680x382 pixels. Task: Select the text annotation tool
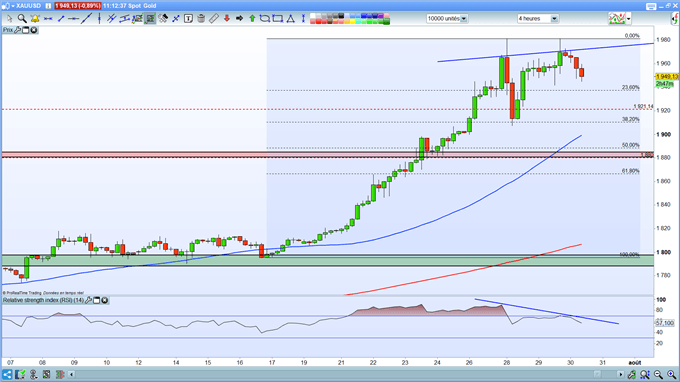(188, 19)
